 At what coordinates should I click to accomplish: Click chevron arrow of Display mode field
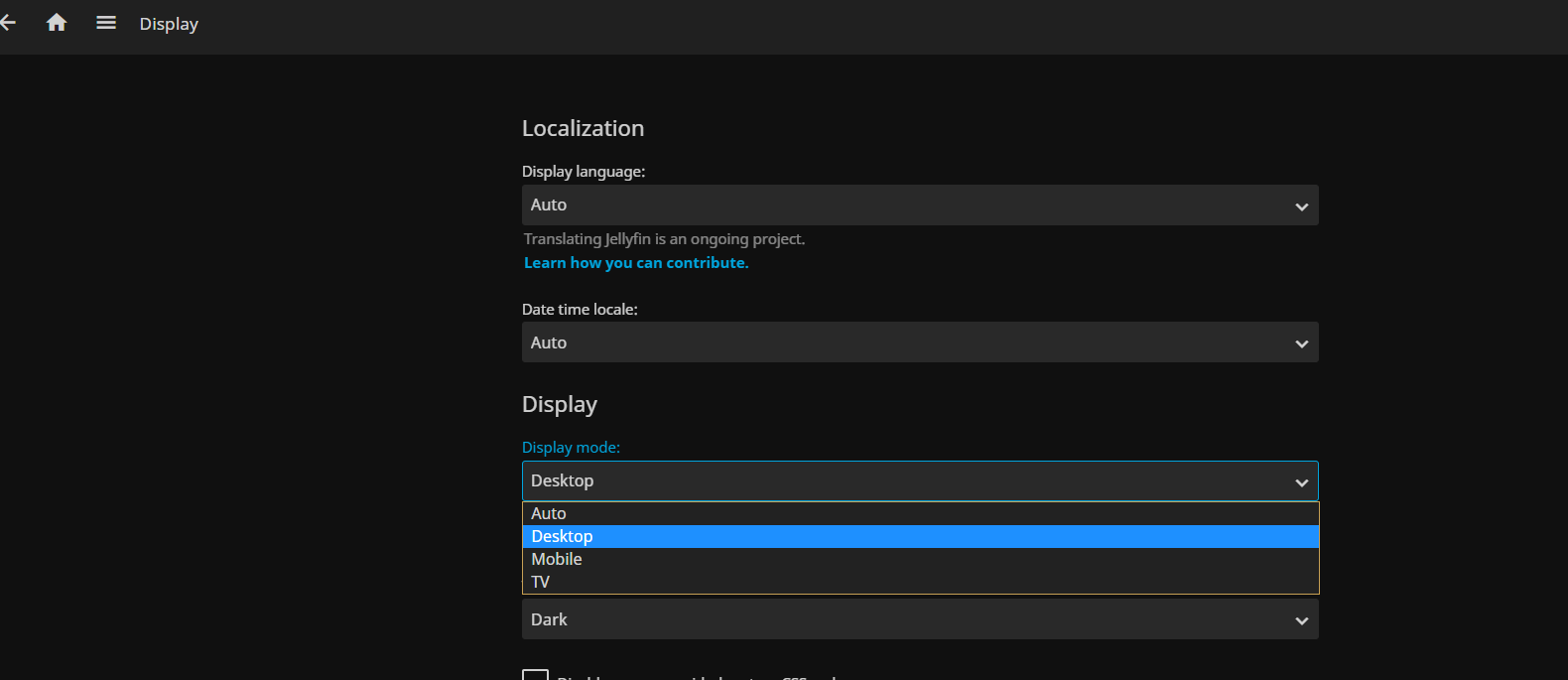point(1301,482)
